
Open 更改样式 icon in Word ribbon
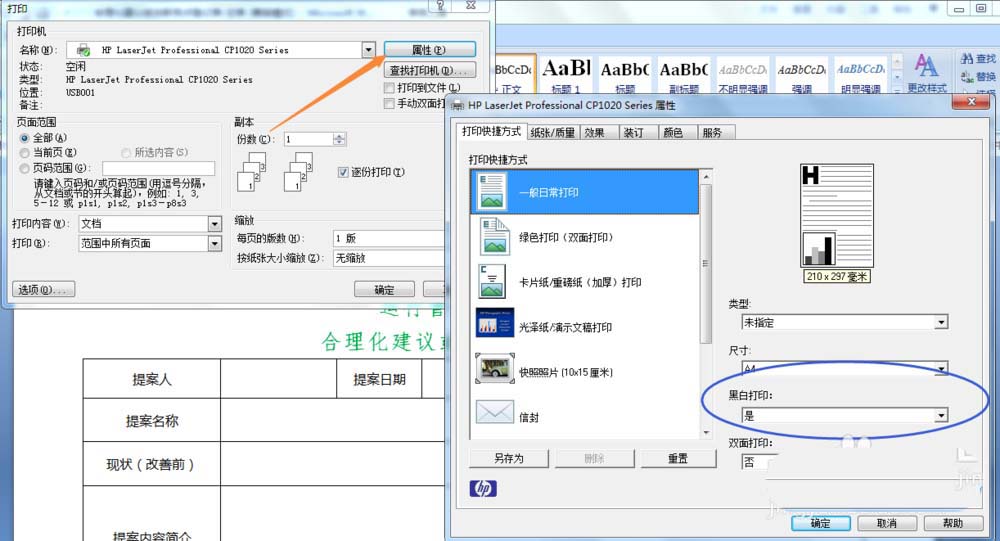(926, 65)
